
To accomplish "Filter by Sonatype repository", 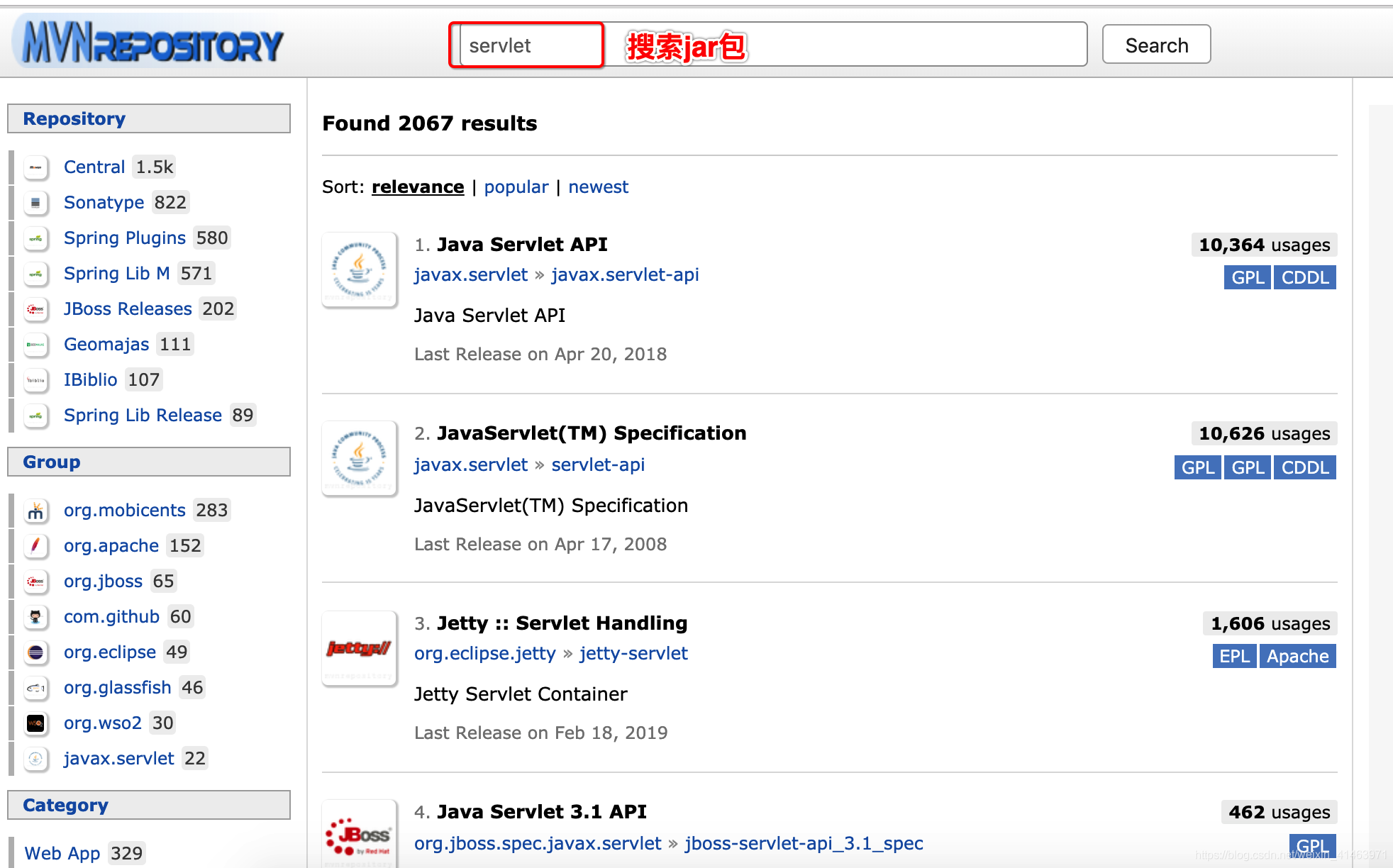I will (x=104, y=203).
